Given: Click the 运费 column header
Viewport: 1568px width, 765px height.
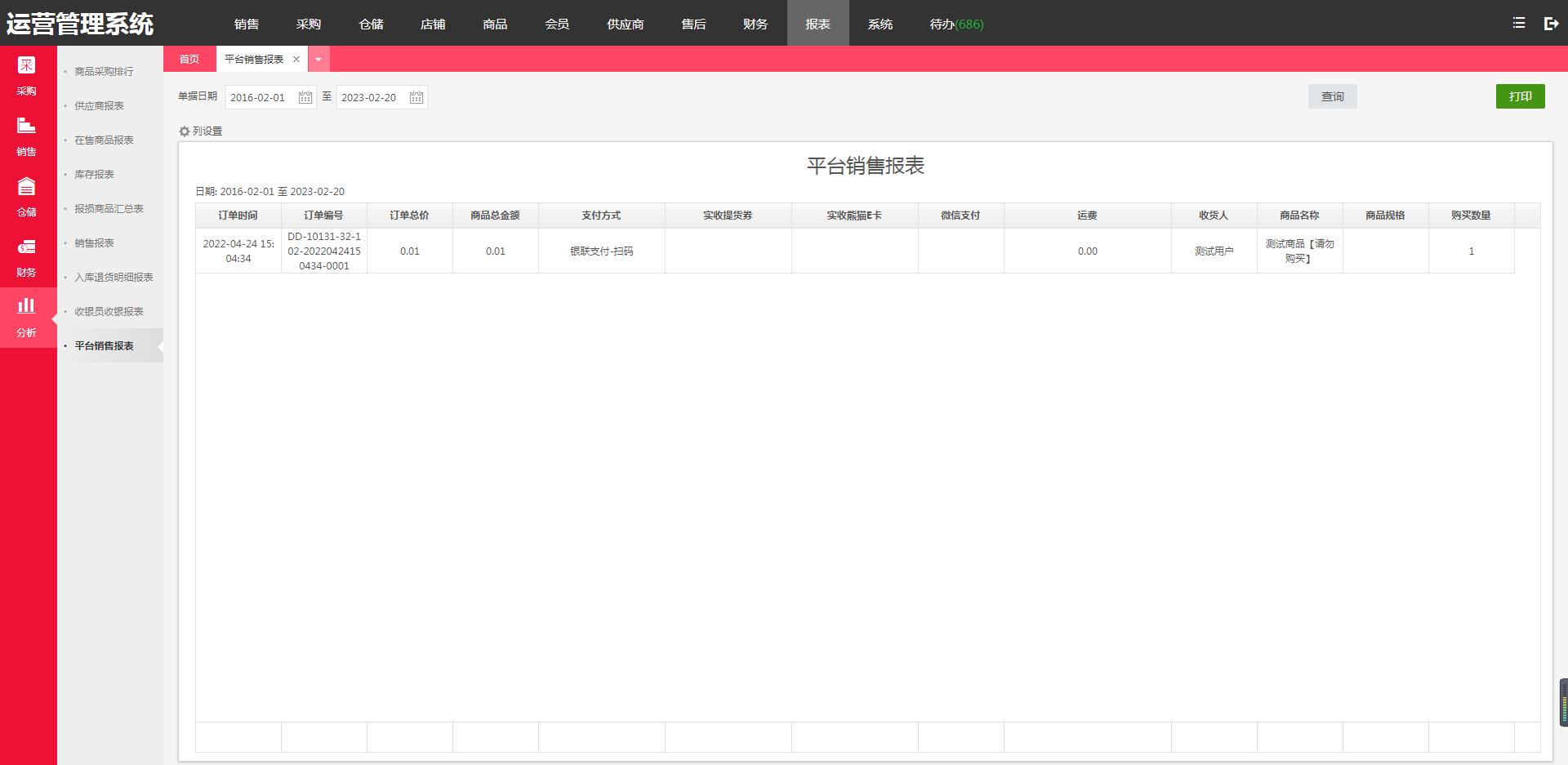Looking at the screenshot, I should point(1088,216).
